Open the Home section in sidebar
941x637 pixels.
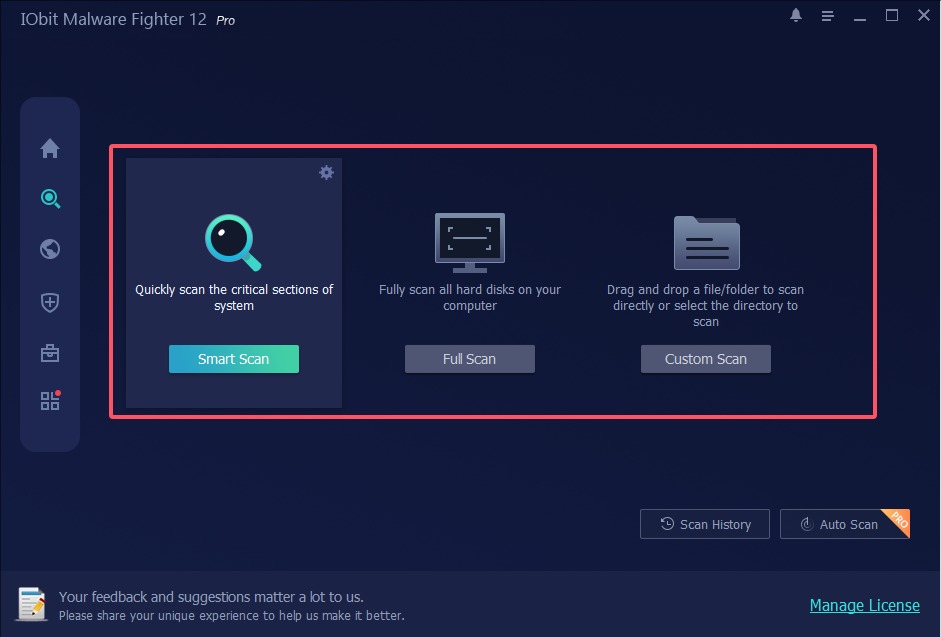(x=50, y=148)
